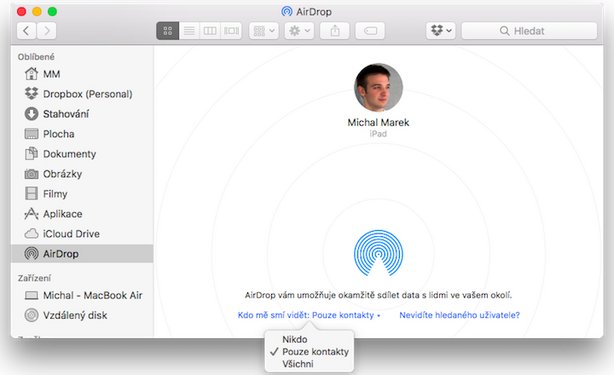Go back with the left arrow button
Image resolution: width=614 pixels, height=375 pixels.
coord(26,31)
